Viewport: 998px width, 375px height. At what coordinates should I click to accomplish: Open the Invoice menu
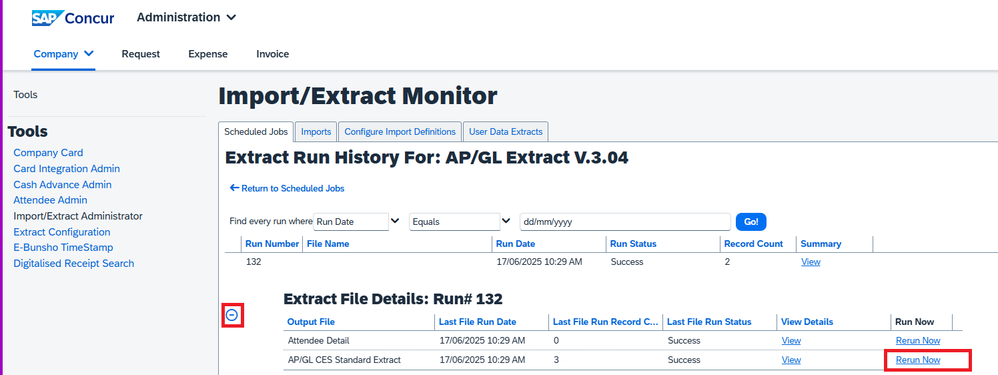272,54
